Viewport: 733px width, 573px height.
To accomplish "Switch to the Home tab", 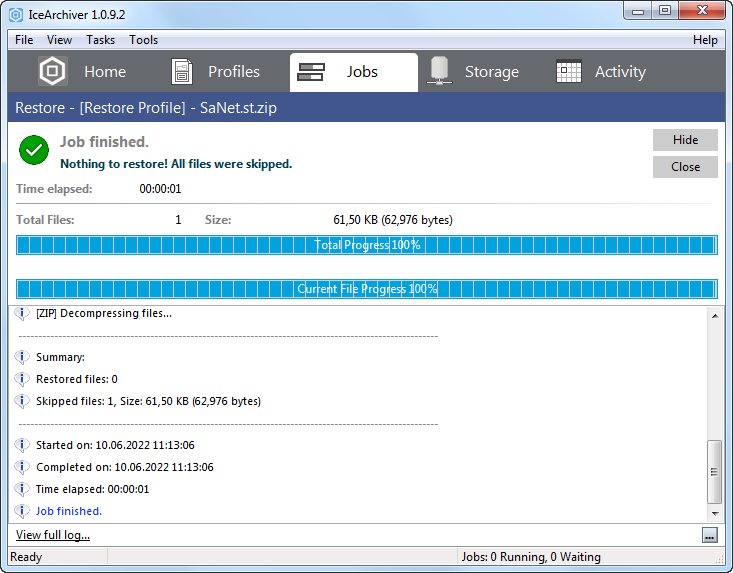I will tap(83, 72).
